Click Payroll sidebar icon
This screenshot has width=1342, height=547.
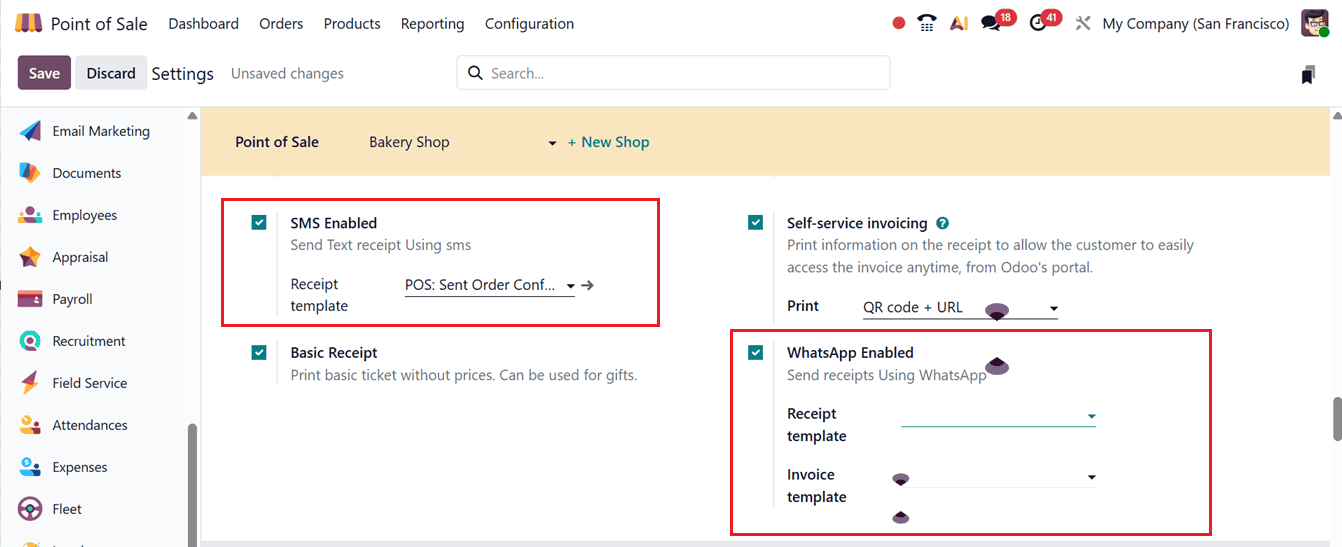point(31,299)
